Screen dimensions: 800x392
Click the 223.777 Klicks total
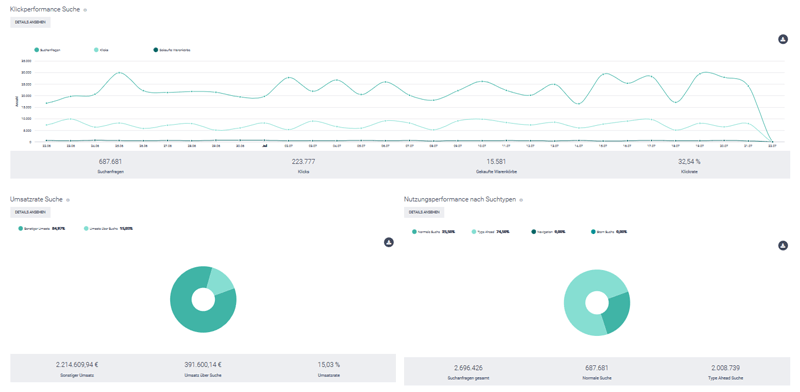coord(304,162)
